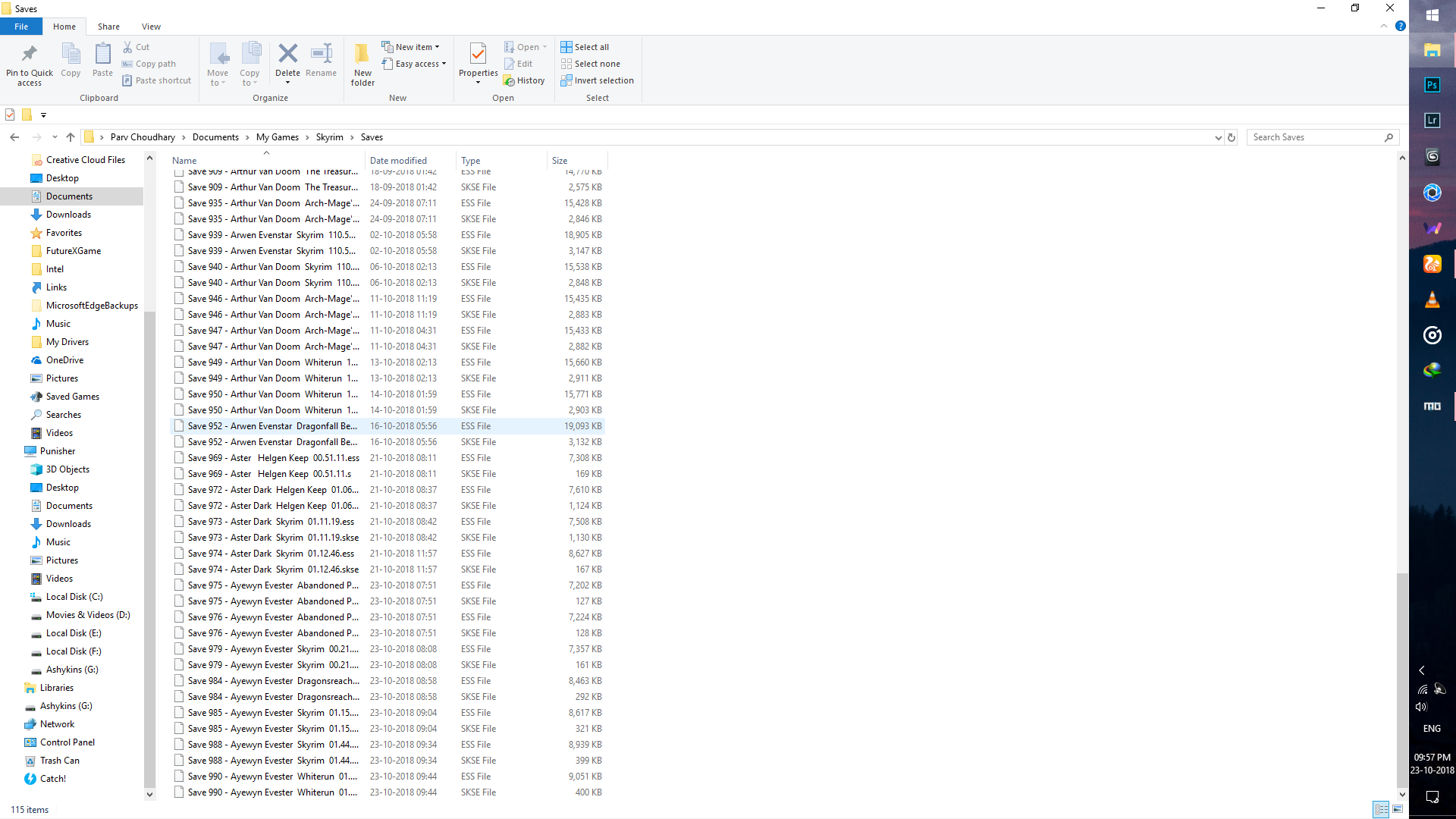Click Invert selection in ribbon
Viewport: 1456px width, 819px height.
pyautogui.click(x=597, y=80)
